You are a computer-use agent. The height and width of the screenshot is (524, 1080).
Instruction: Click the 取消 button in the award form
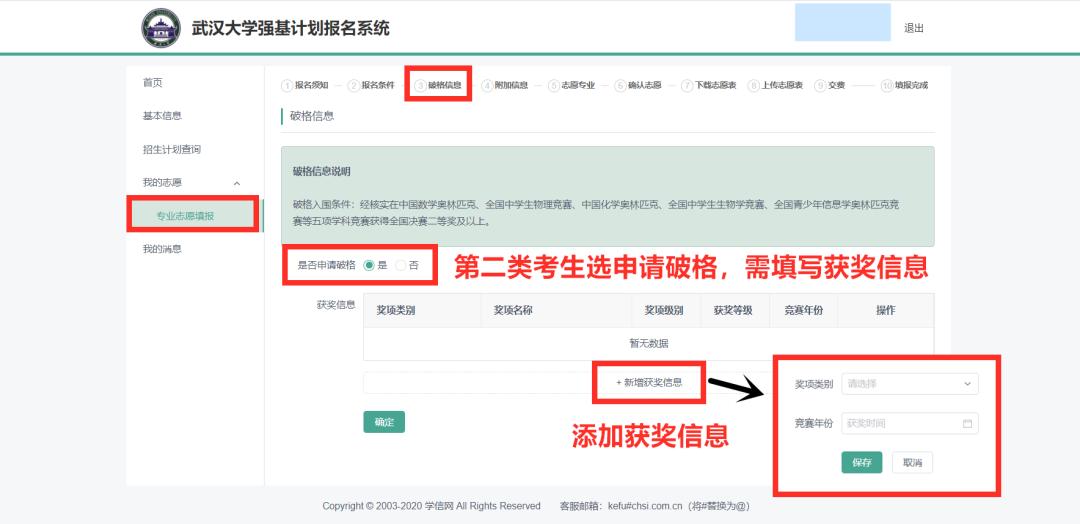coord(912,463)
